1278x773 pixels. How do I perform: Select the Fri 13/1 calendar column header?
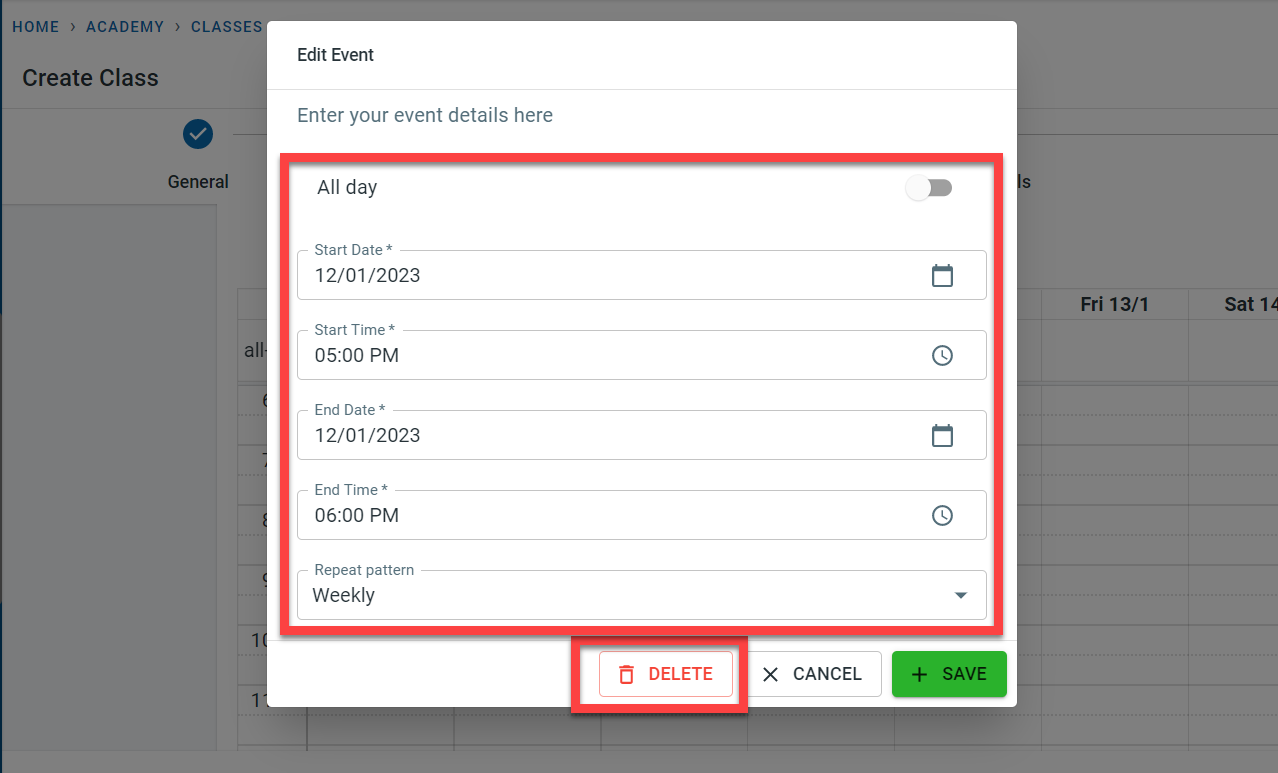[x=1114, y=304]
